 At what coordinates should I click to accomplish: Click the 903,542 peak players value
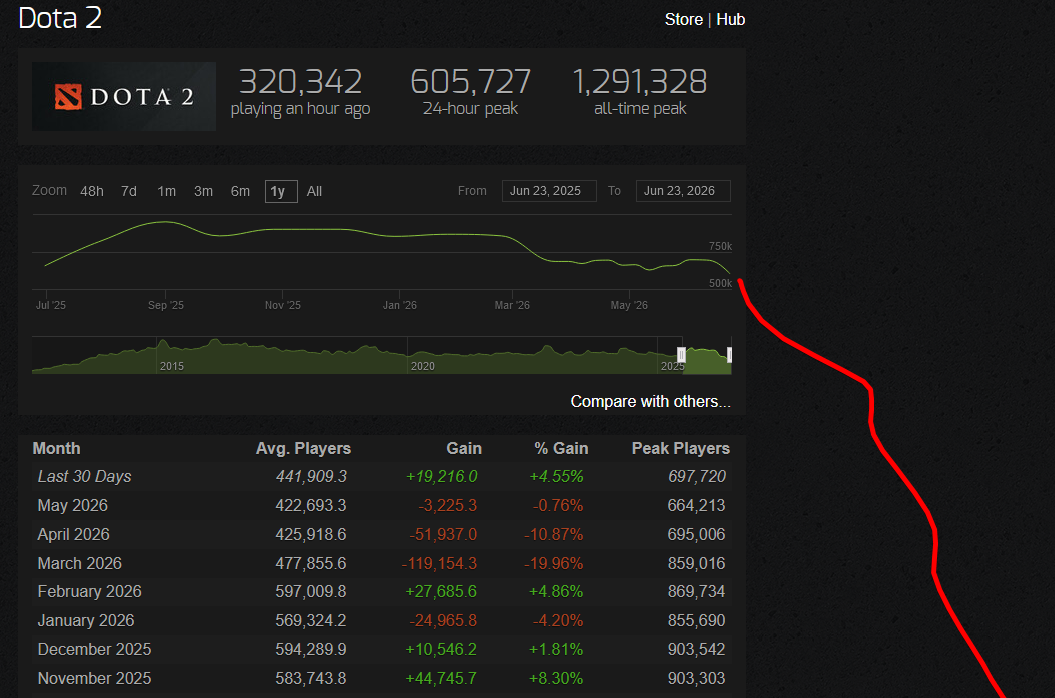pyautogui.click(x=696, y=650)
